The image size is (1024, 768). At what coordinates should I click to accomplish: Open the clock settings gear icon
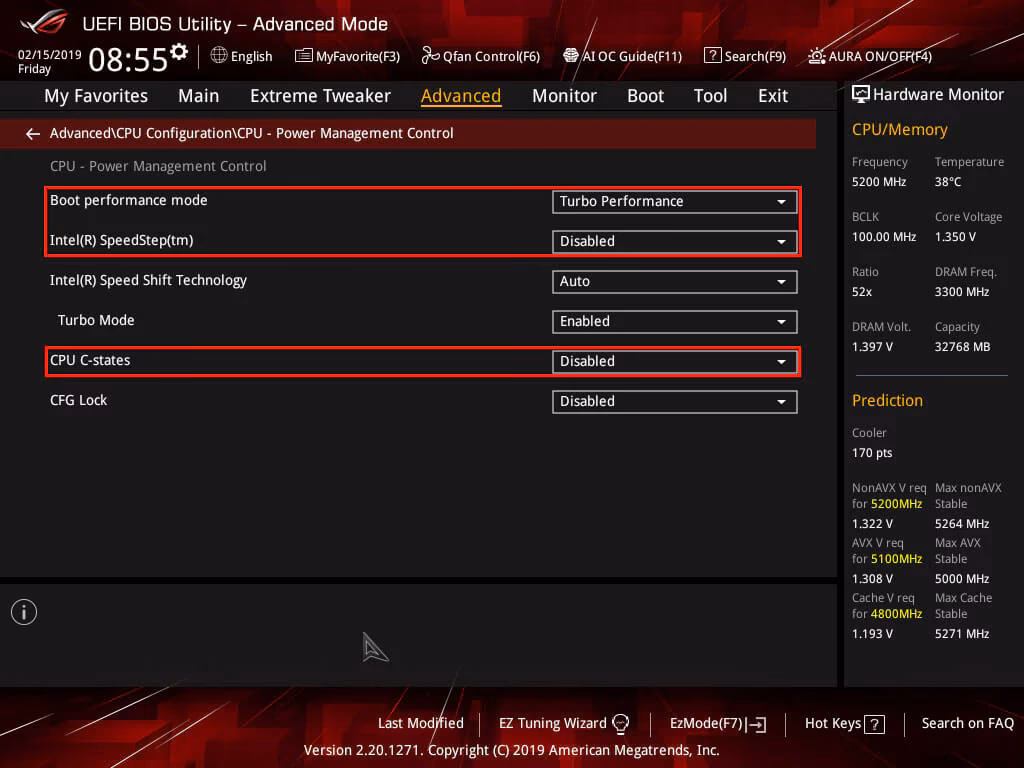coord(179,51)
